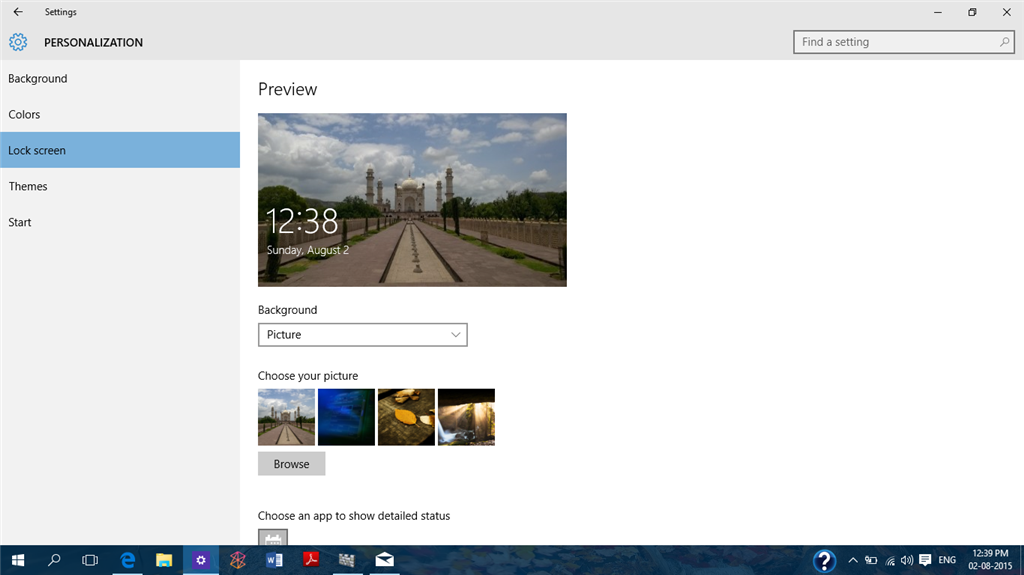
Task: Click the search magnifier in Find a setting
Action: [1004, 42]
